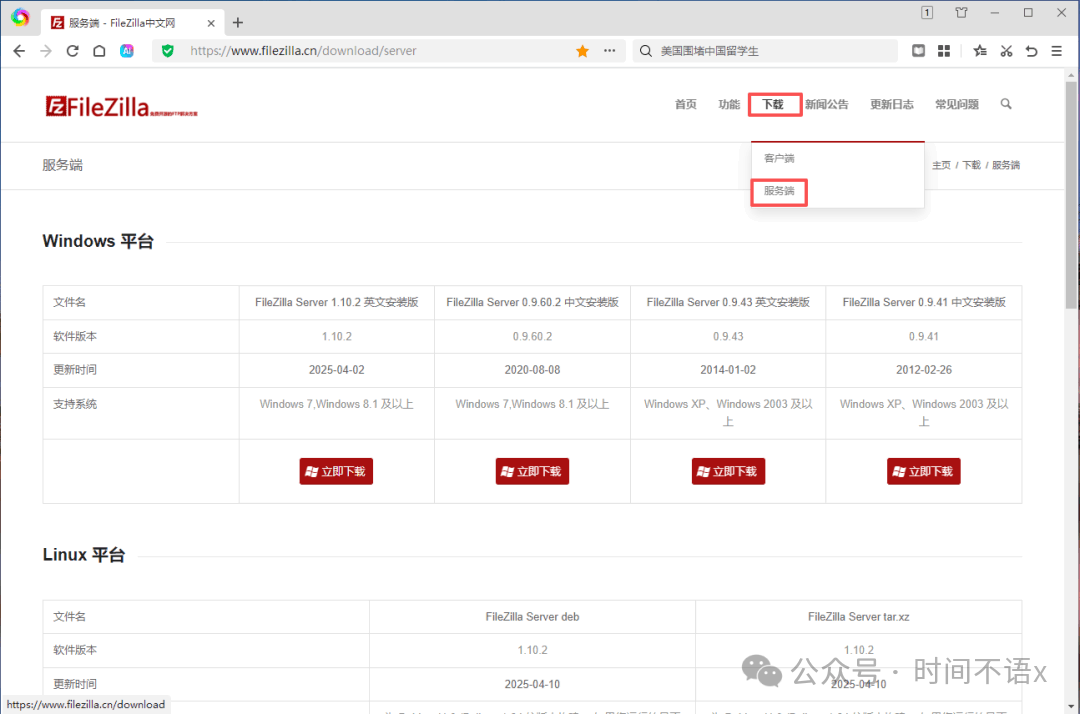Open a new tab with plus button
The height and width of the screenshot is (714, 1080).
(238, 22)
